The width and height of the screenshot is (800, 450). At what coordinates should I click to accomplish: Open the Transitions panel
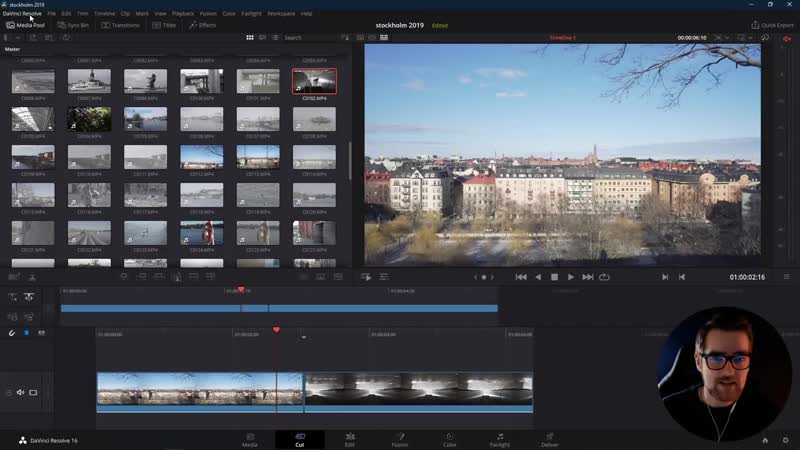pos(120,25)
